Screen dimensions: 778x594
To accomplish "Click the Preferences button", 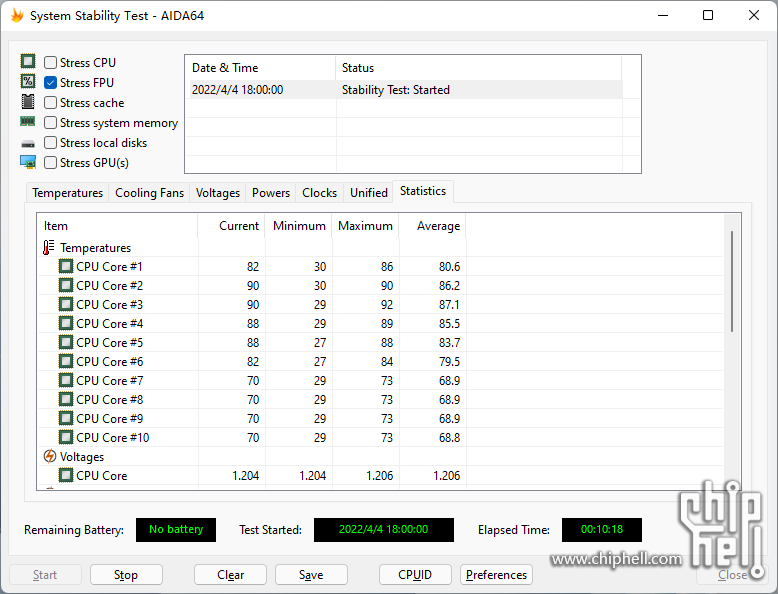I will point(496,575).
